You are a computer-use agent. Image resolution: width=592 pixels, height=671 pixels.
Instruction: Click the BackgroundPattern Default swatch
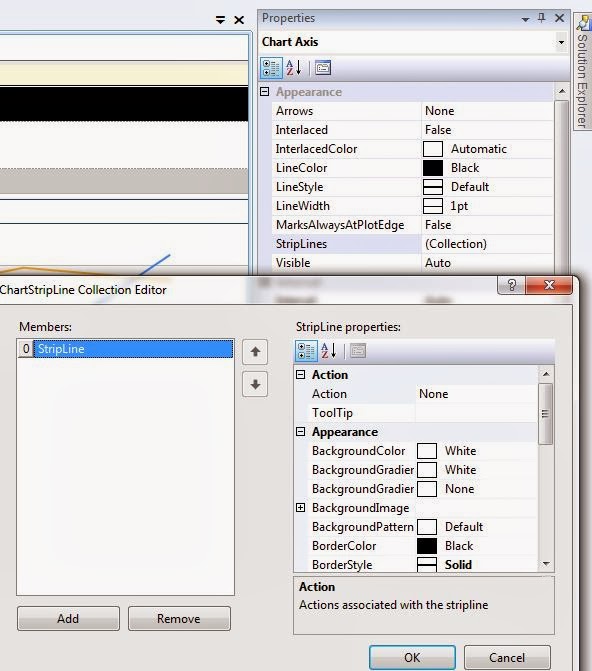(x=427, y=527)
